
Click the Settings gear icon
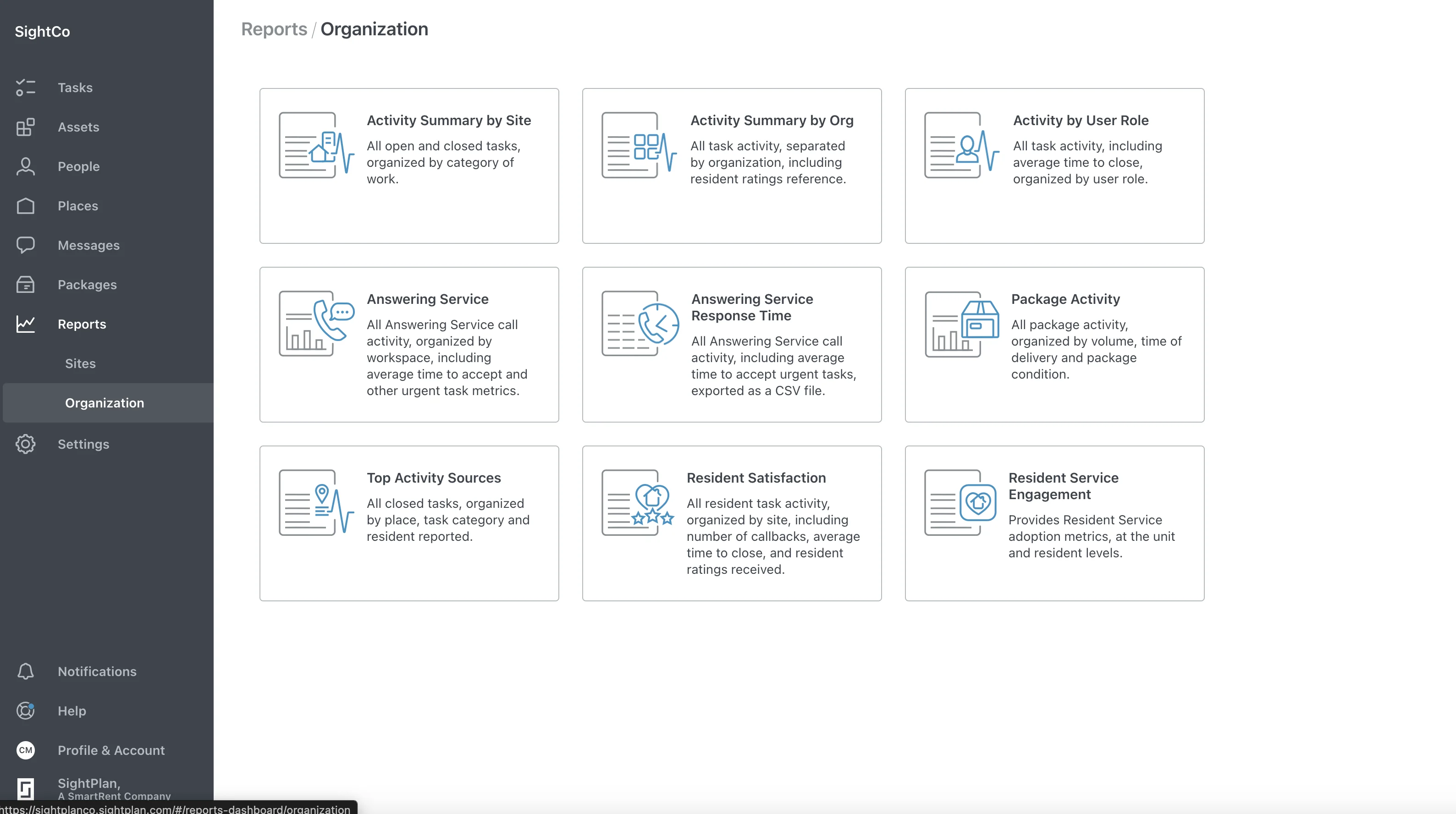pyautogui.click(x=25, y=444)
